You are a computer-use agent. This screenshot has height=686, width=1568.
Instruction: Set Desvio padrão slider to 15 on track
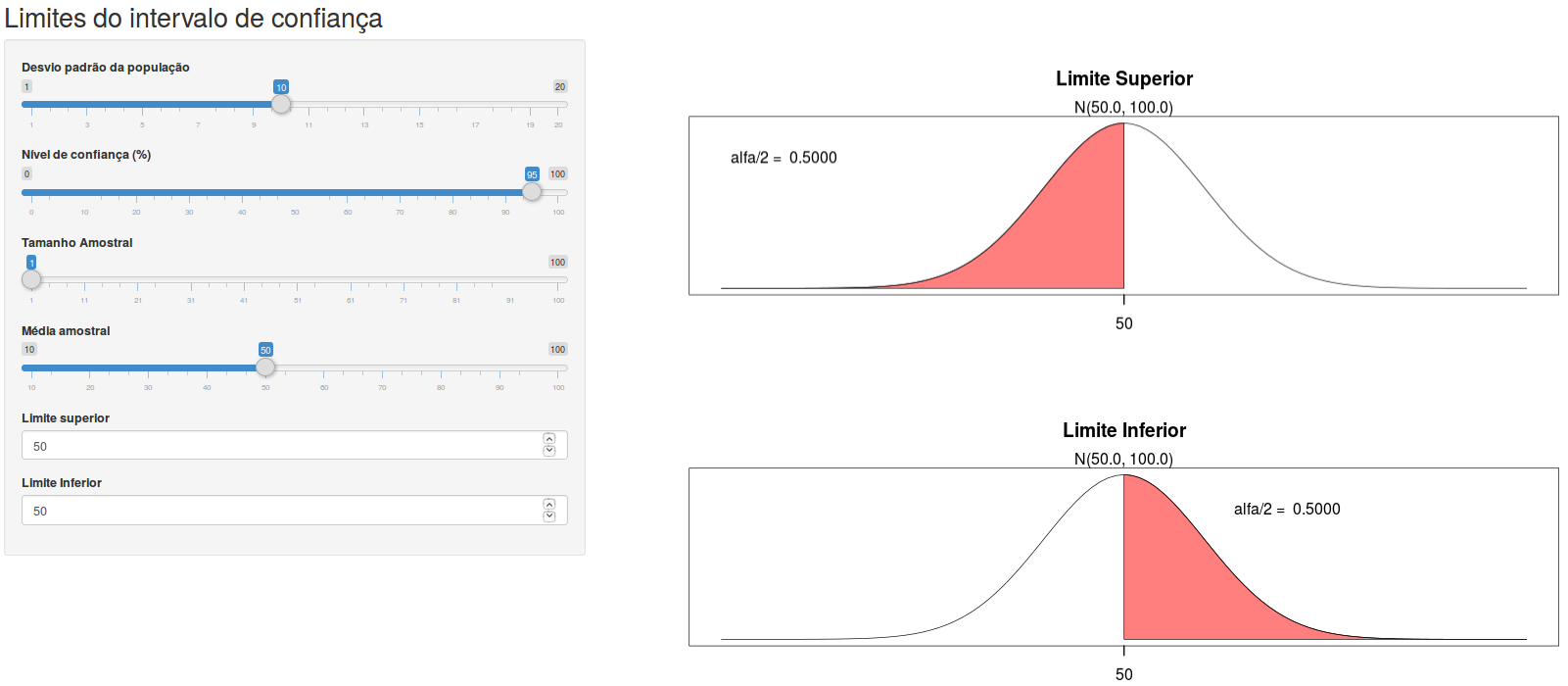(x=419, y=104)
